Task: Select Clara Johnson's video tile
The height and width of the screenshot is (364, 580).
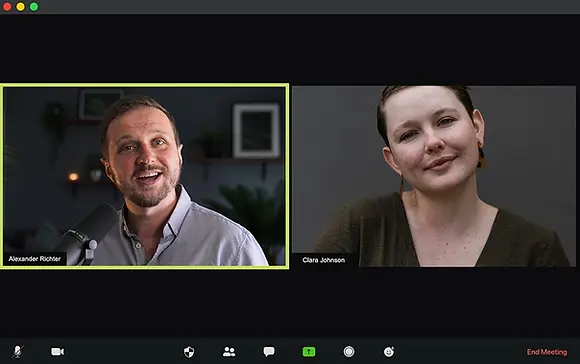Action: (434, 176)
